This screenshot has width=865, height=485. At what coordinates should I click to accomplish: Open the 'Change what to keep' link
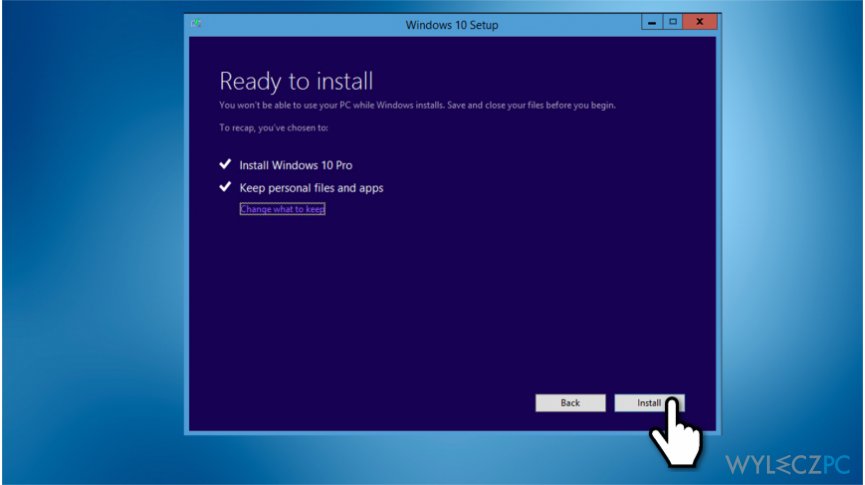282,209
